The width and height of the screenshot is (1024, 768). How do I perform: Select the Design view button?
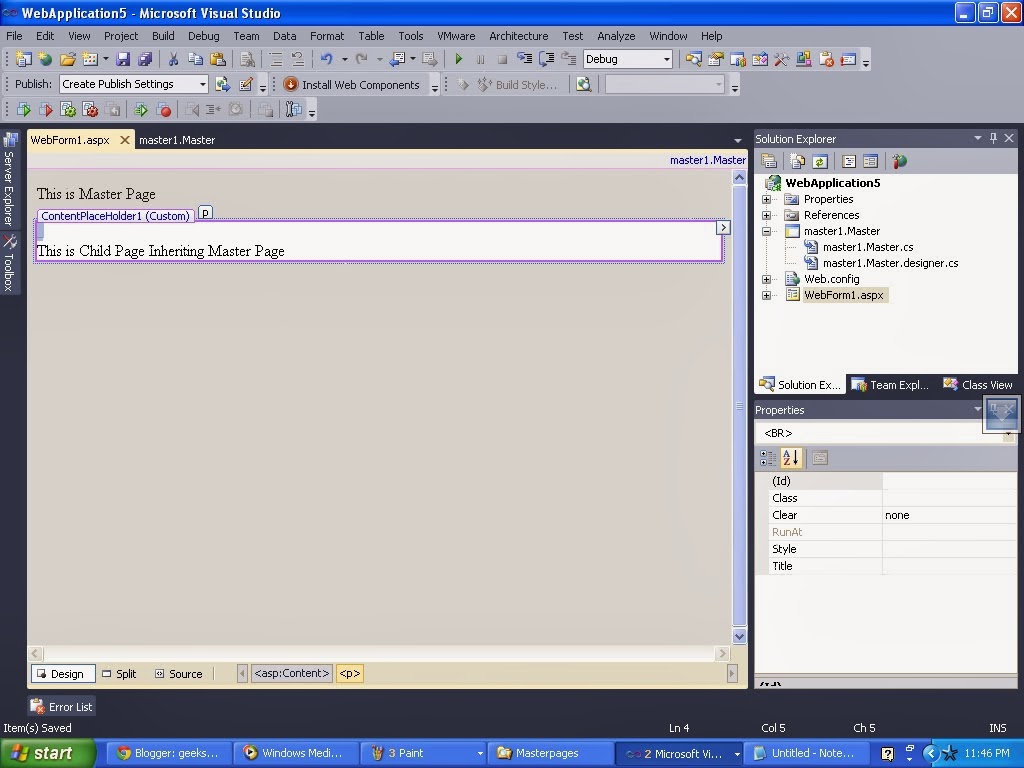click(63, 673)
